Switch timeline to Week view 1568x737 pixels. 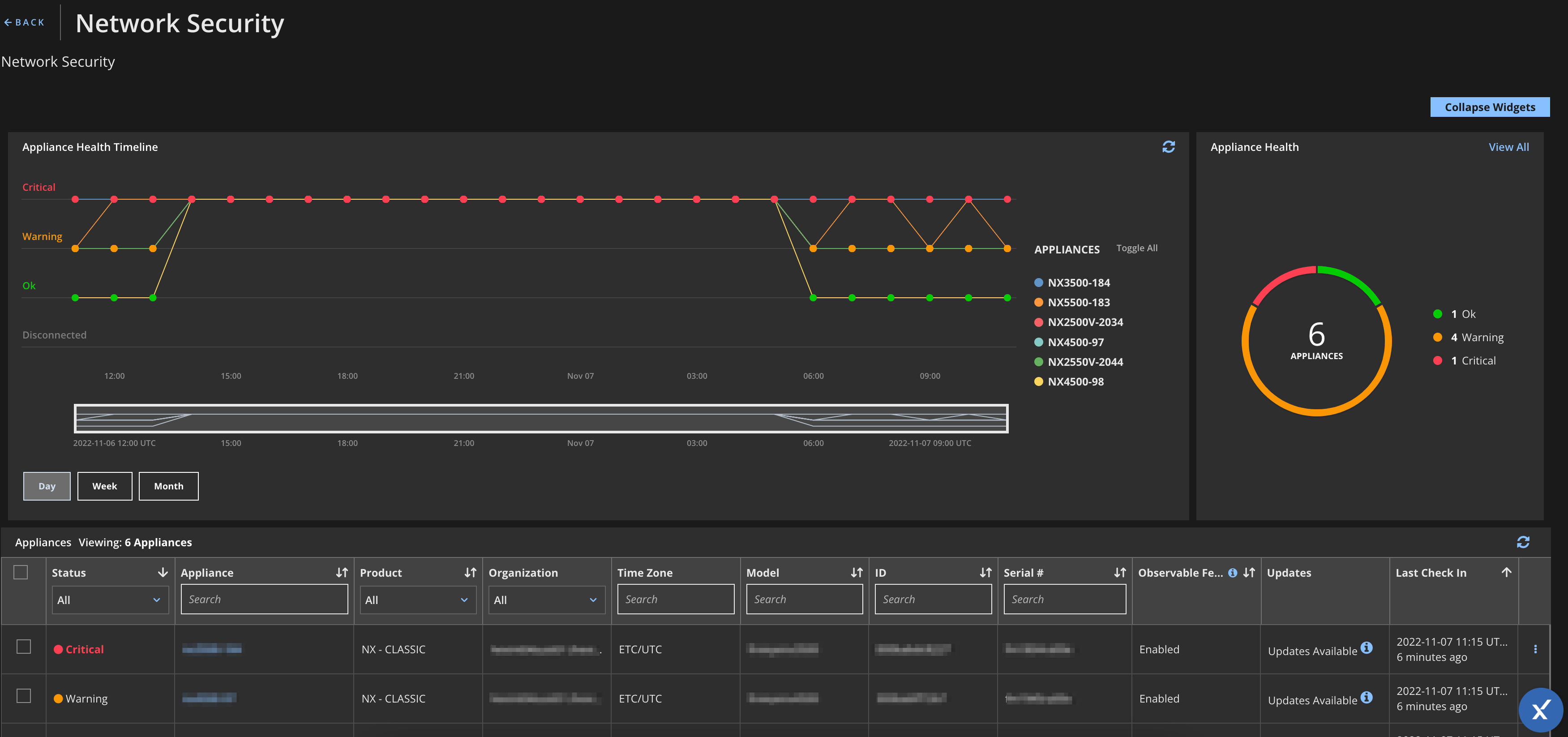tap(105, 486)
